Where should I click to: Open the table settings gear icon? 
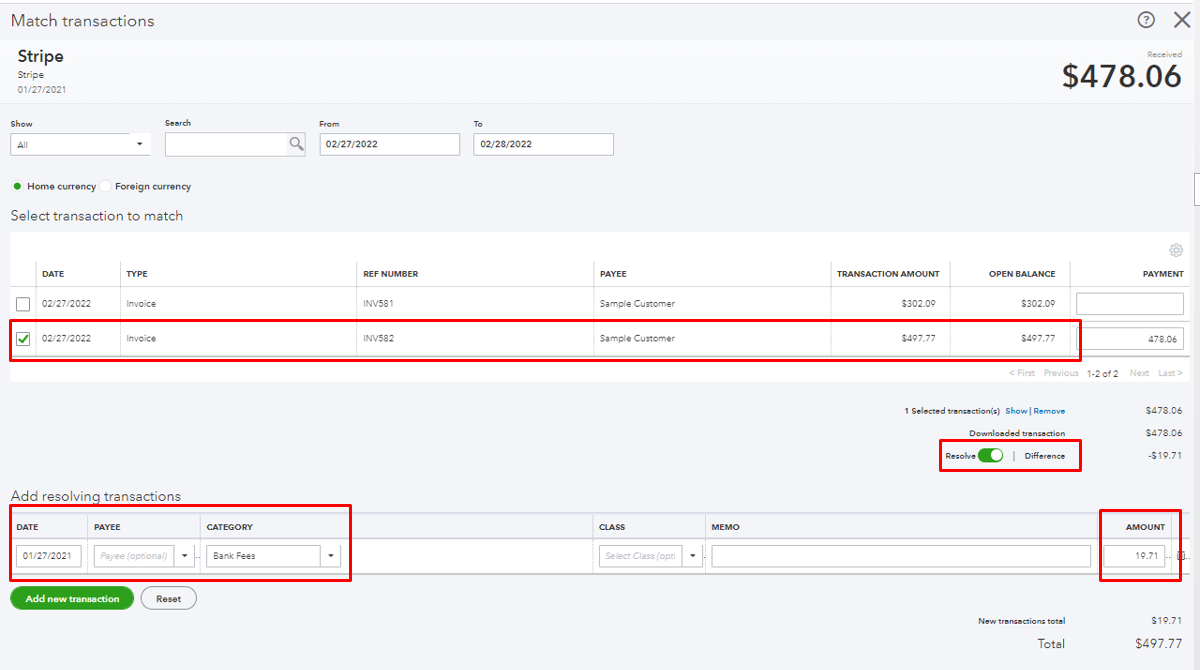tap(1176, 250)
